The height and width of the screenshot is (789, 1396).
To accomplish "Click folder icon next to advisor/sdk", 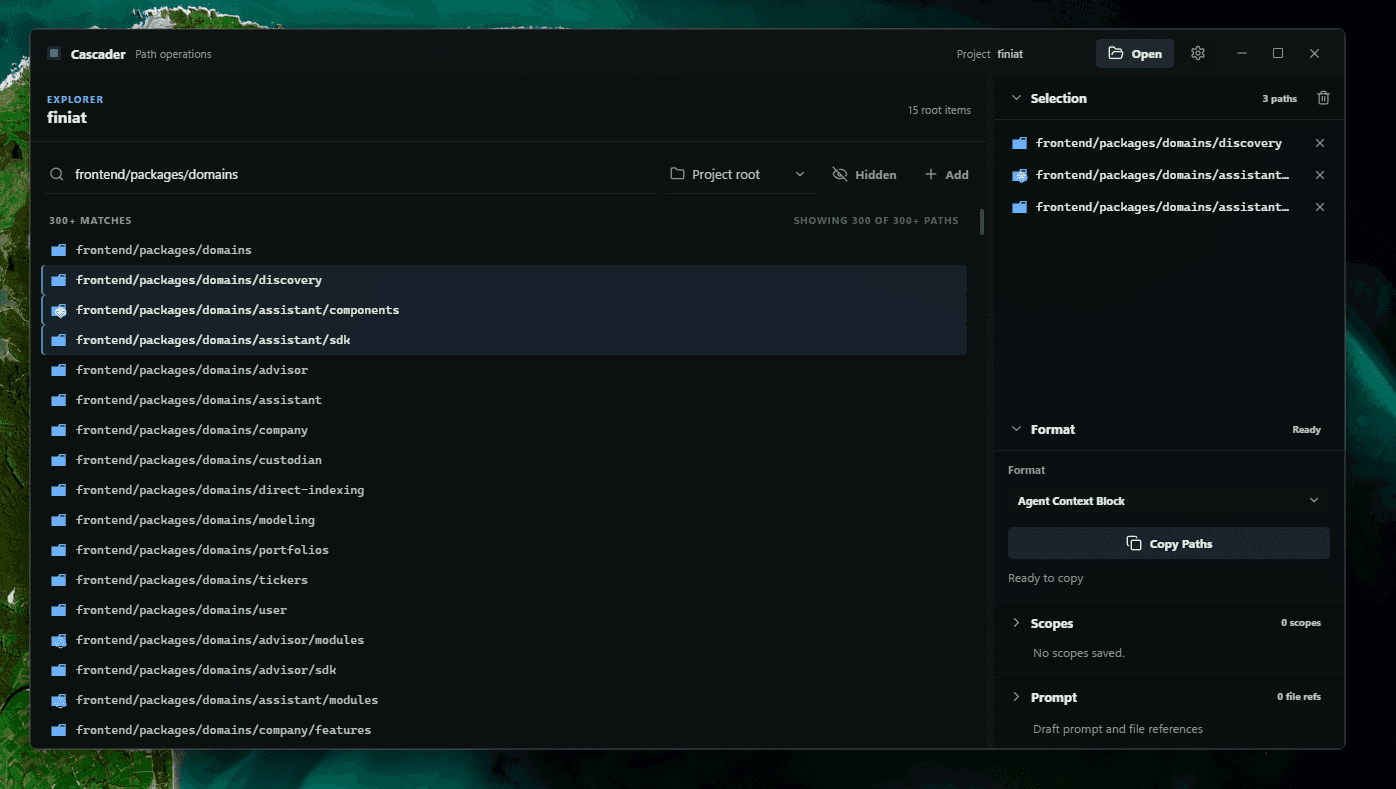I will [x=59, y=670].
